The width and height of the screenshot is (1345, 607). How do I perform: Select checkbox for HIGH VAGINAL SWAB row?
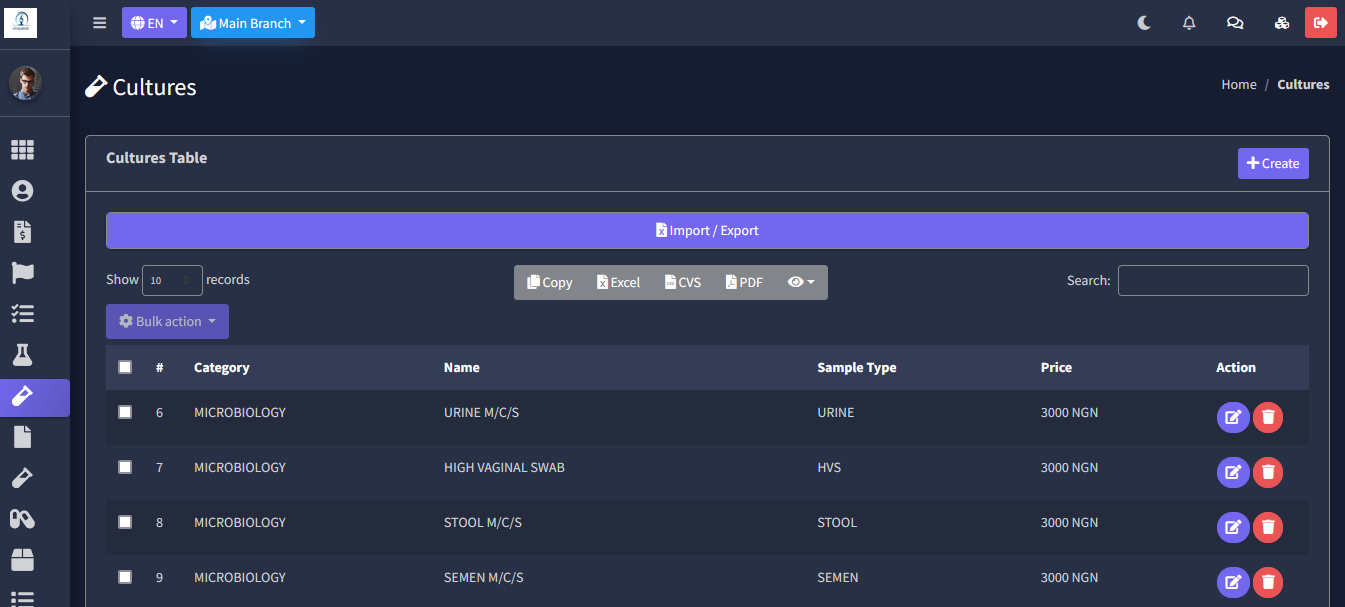125,467
